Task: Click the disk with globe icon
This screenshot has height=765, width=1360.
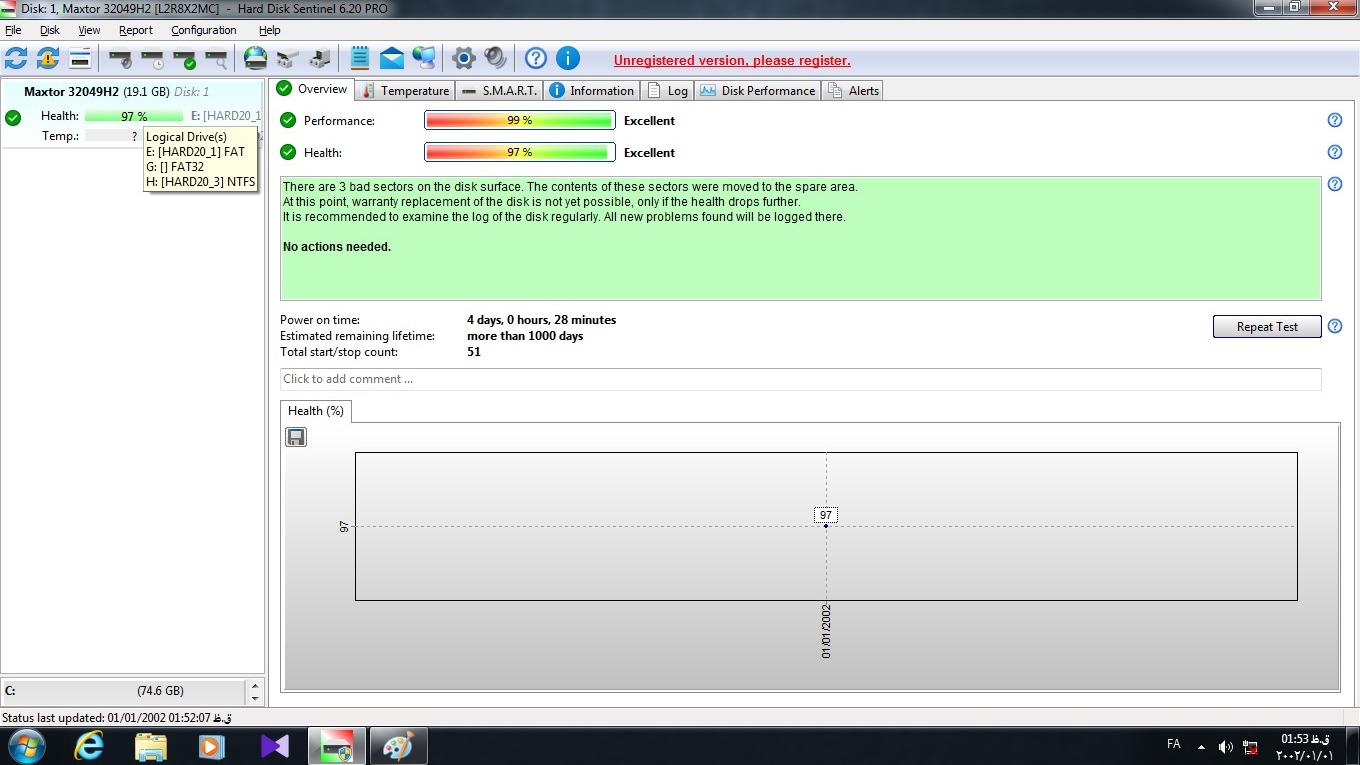Action: click(256, 59)
